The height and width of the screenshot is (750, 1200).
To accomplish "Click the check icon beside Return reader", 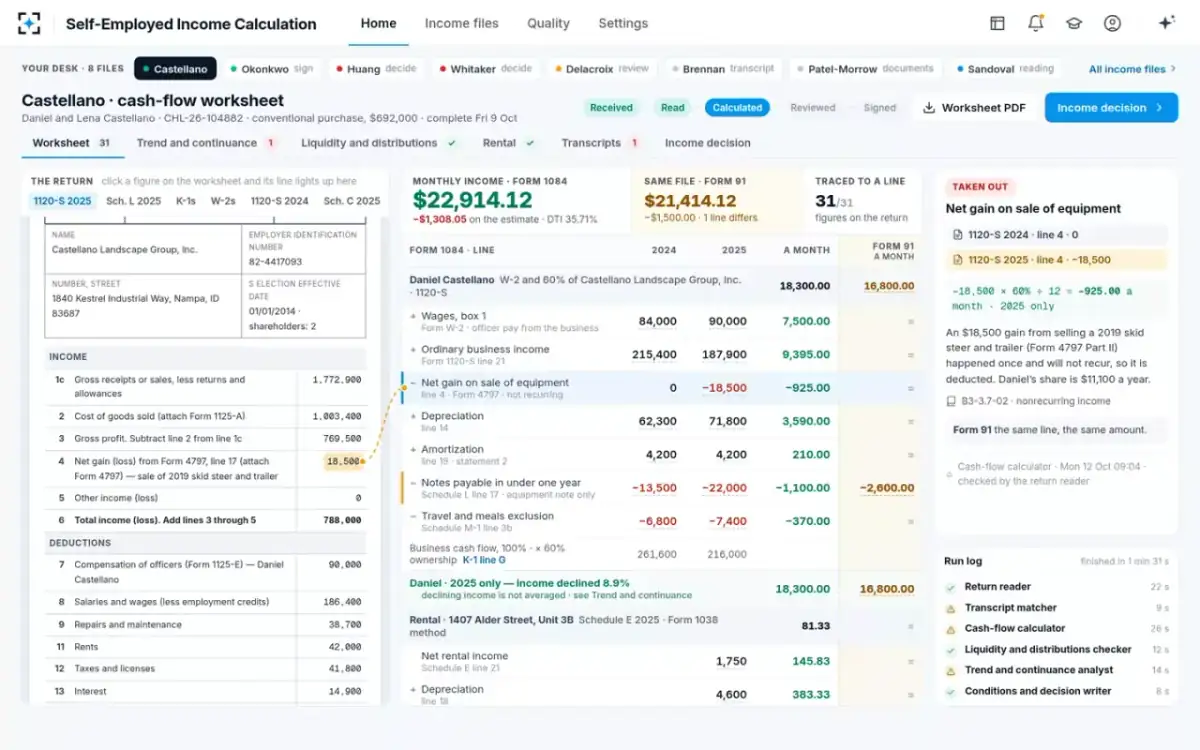I will [950, 587].
